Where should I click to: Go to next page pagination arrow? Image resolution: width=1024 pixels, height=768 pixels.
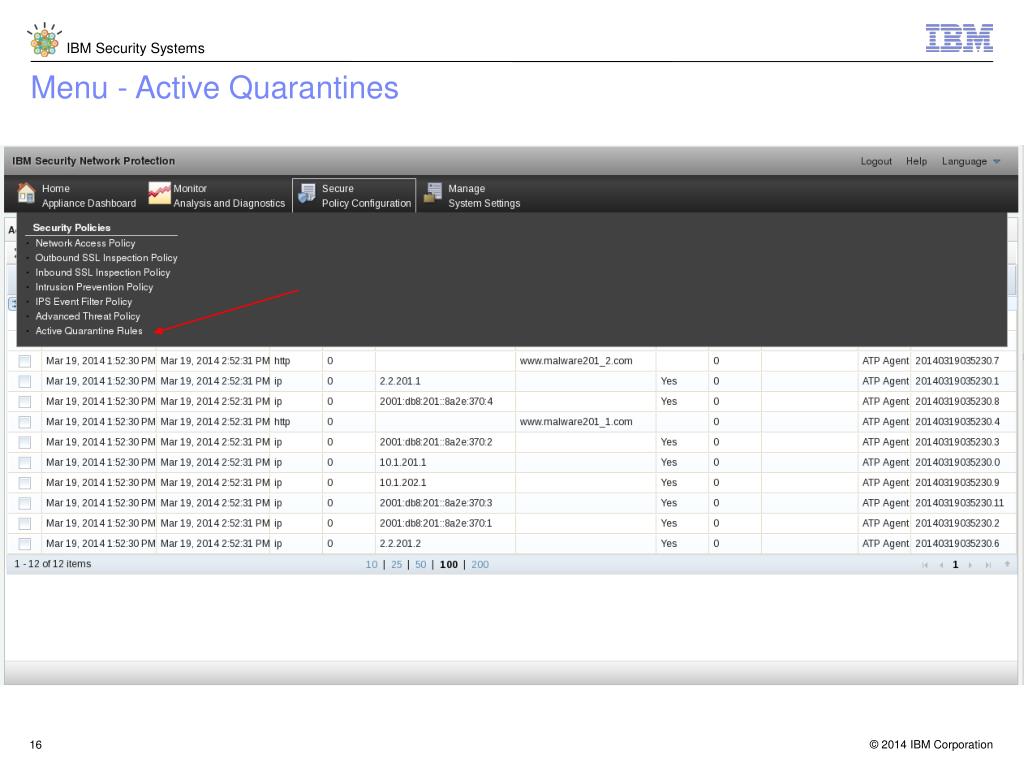[x=970, y=565]
